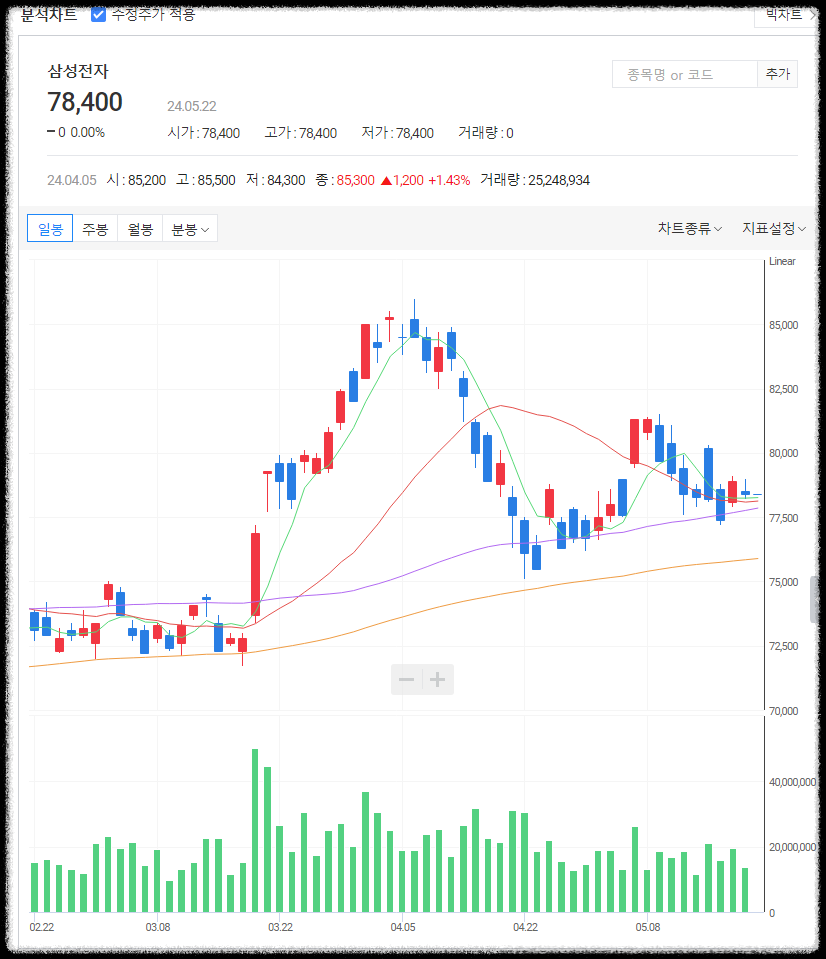Open the 차트종류 dropdown
826x959 pixels.
690,228
